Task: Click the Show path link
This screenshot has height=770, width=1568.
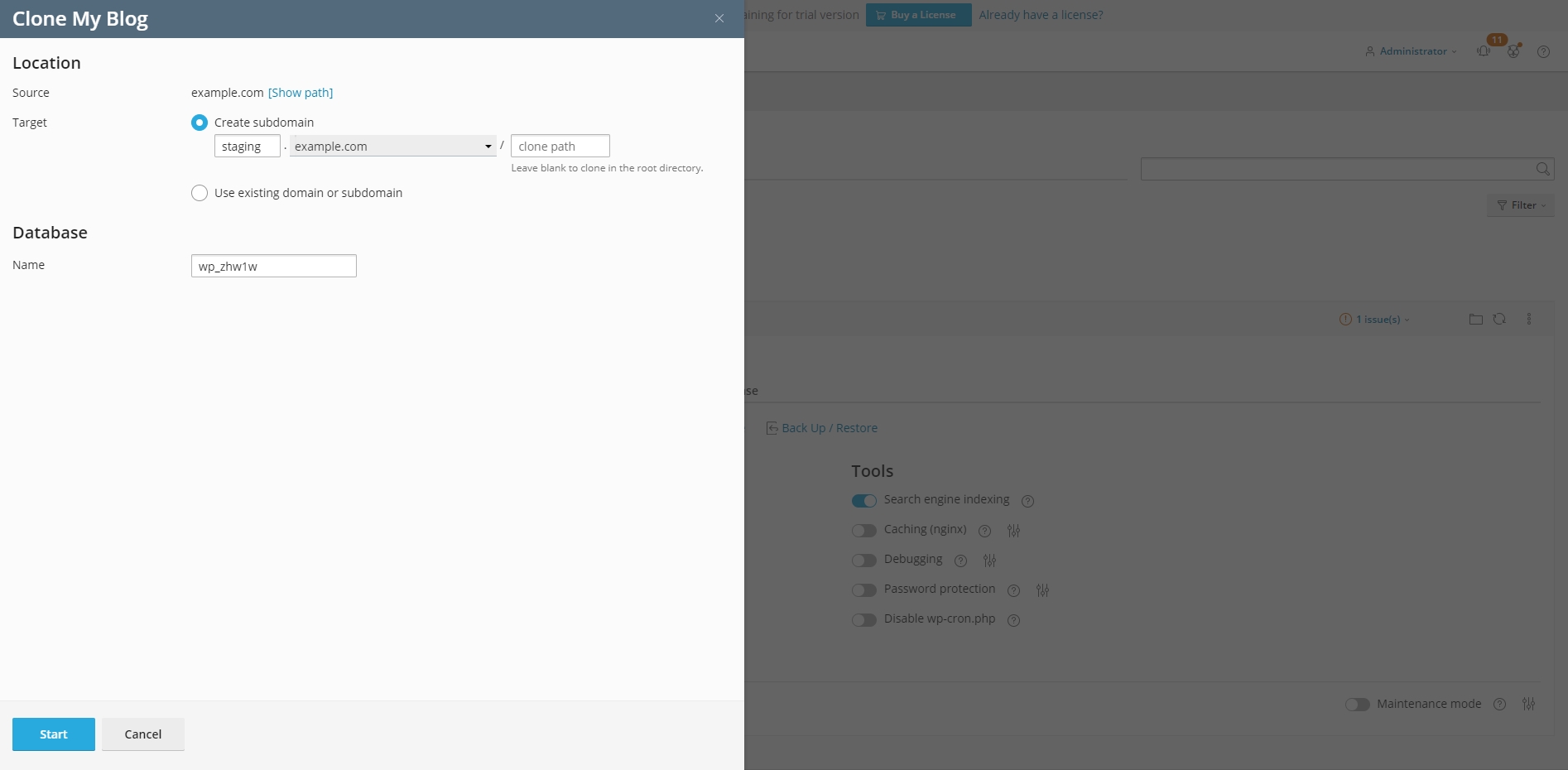Action: tap(301, 93)
